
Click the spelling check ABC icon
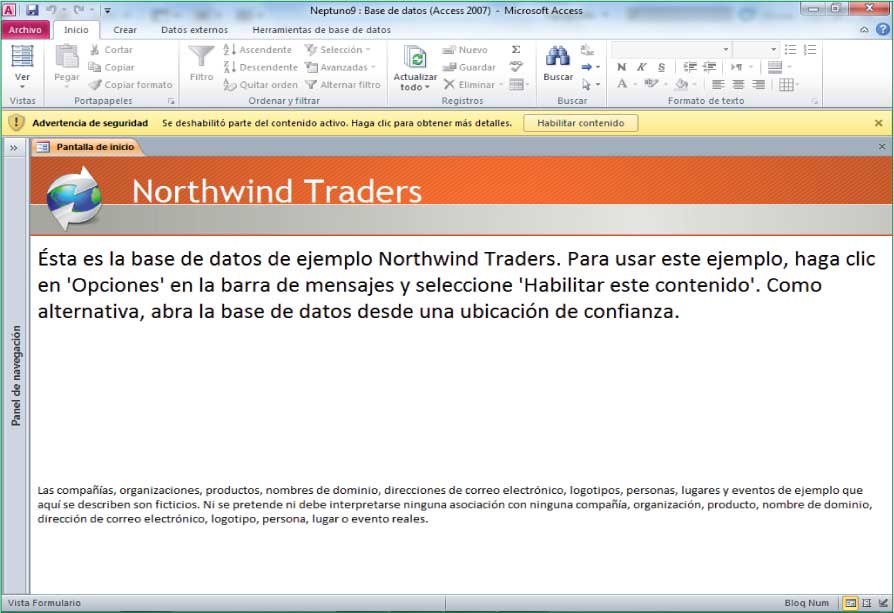click(x=516, y=67)
